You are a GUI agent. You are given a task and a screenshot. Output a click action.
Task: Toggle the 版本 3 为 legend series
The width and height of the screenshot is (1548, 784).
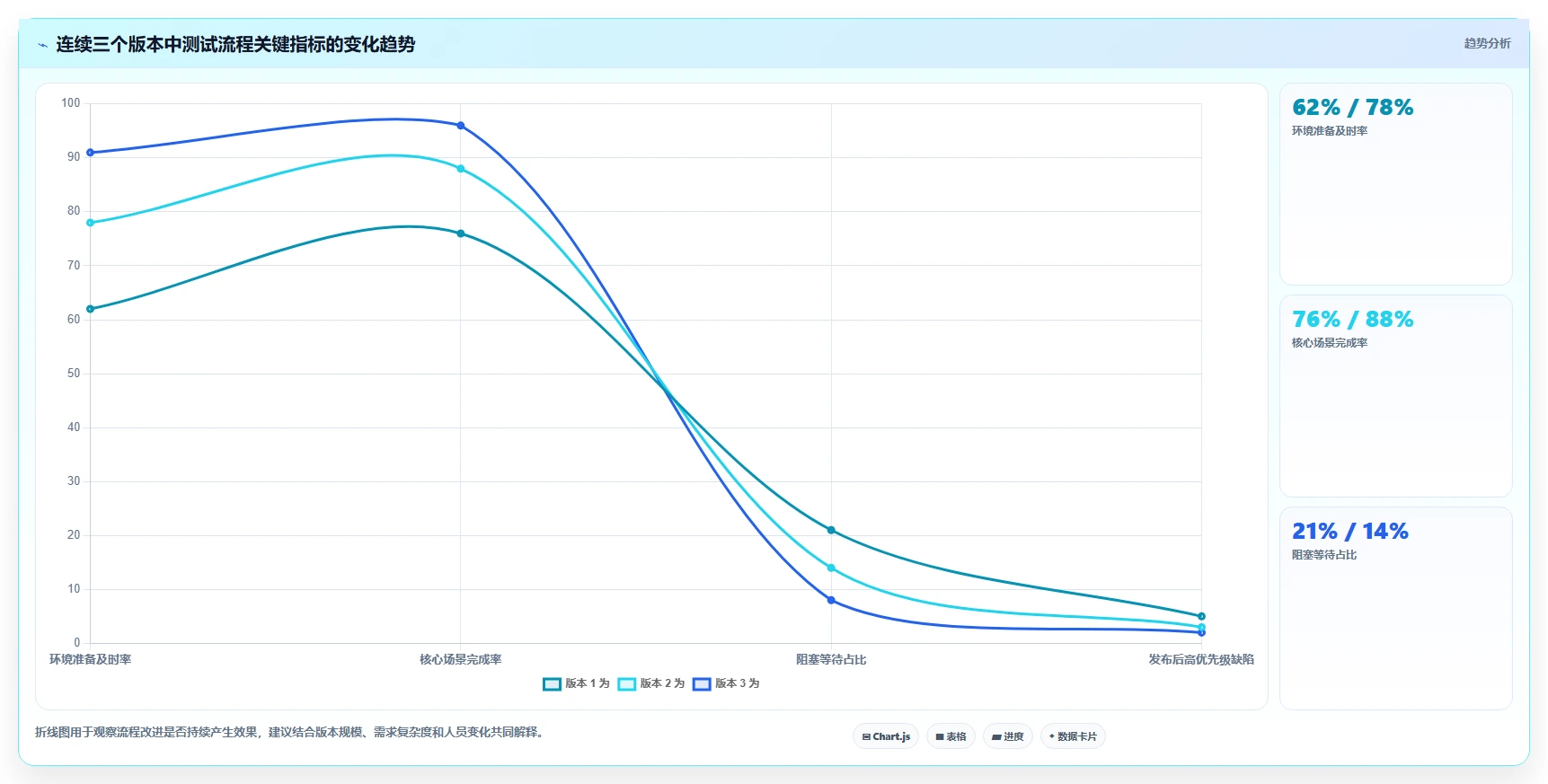[726, 683]
